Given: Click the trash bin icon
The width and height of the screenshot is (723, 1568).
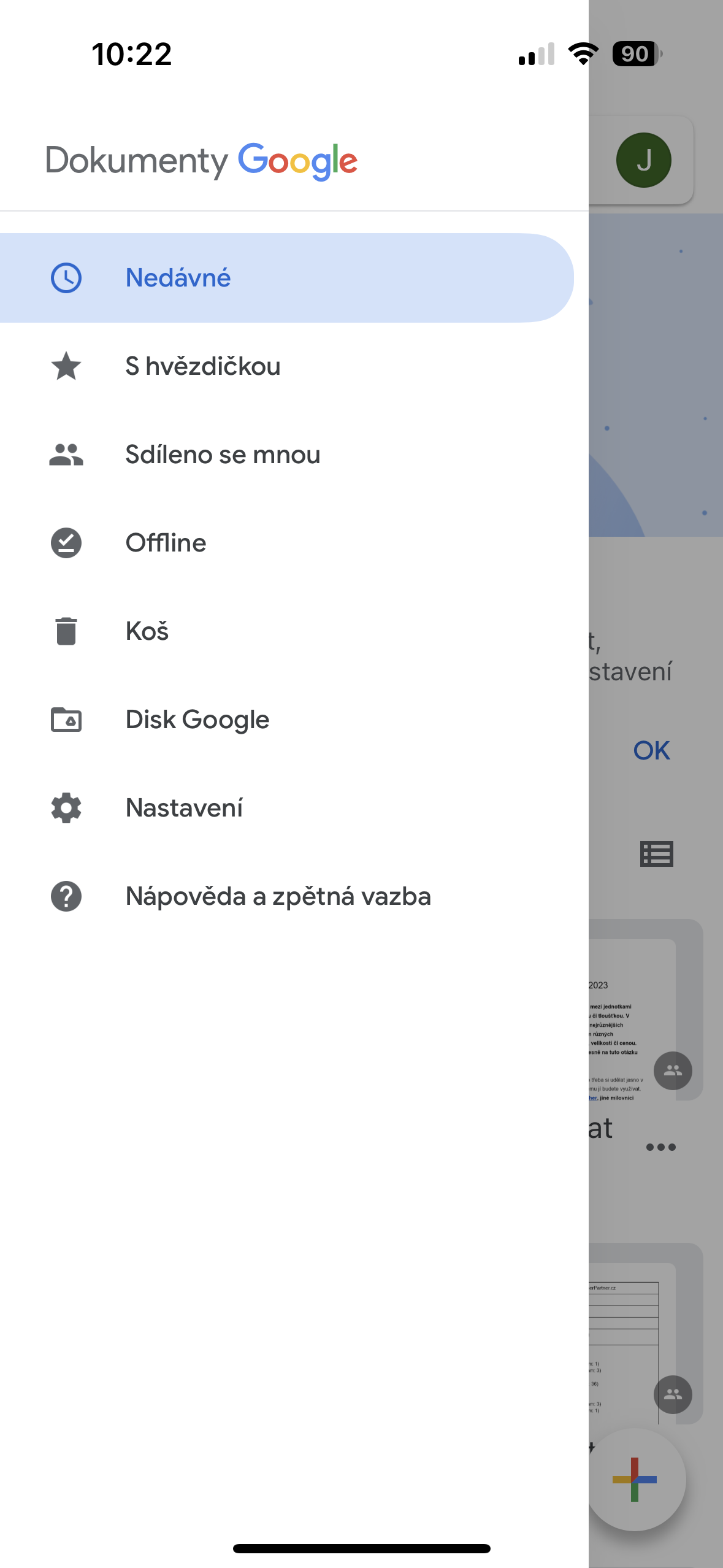Looking at the screenshot, I should [66, 631].
